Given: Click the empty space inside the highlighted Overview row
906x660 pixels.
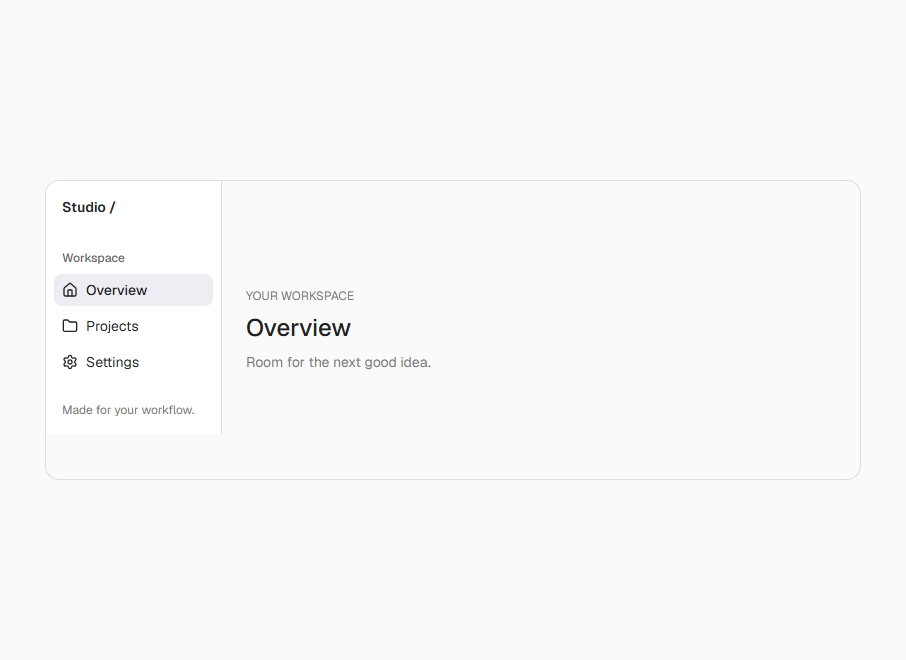Looking at the screenshot, I should [180, 290].
